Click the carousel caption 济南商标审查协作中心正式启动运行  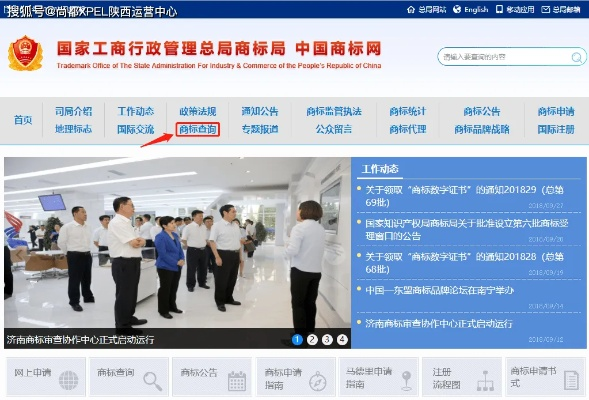click(80, 340)
